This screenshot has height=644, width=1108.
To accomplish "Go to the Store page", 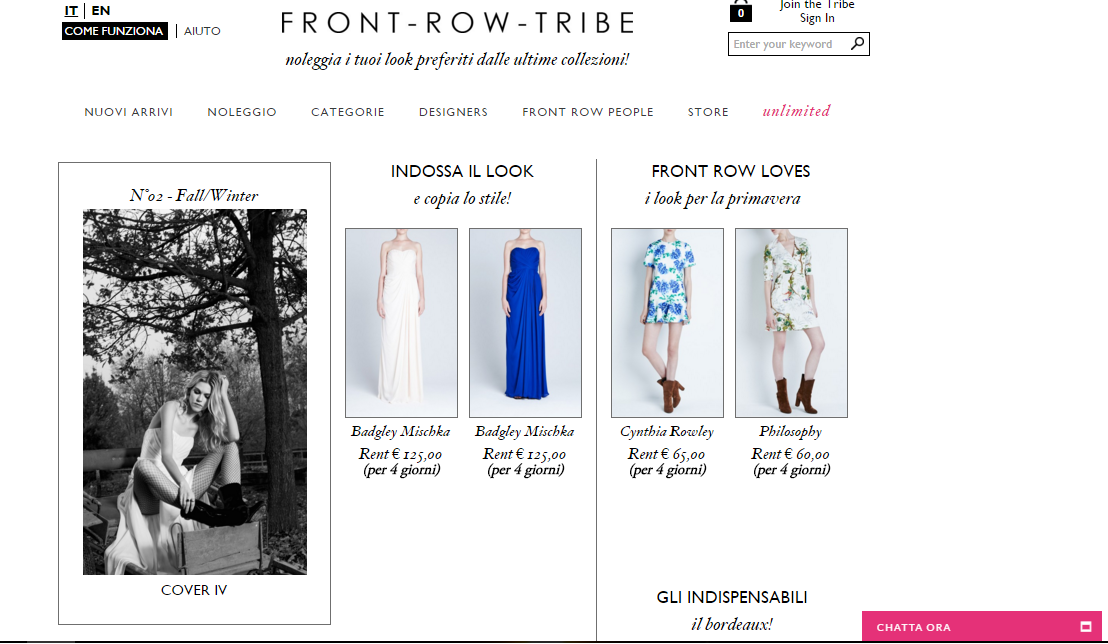I will (708, 112).
